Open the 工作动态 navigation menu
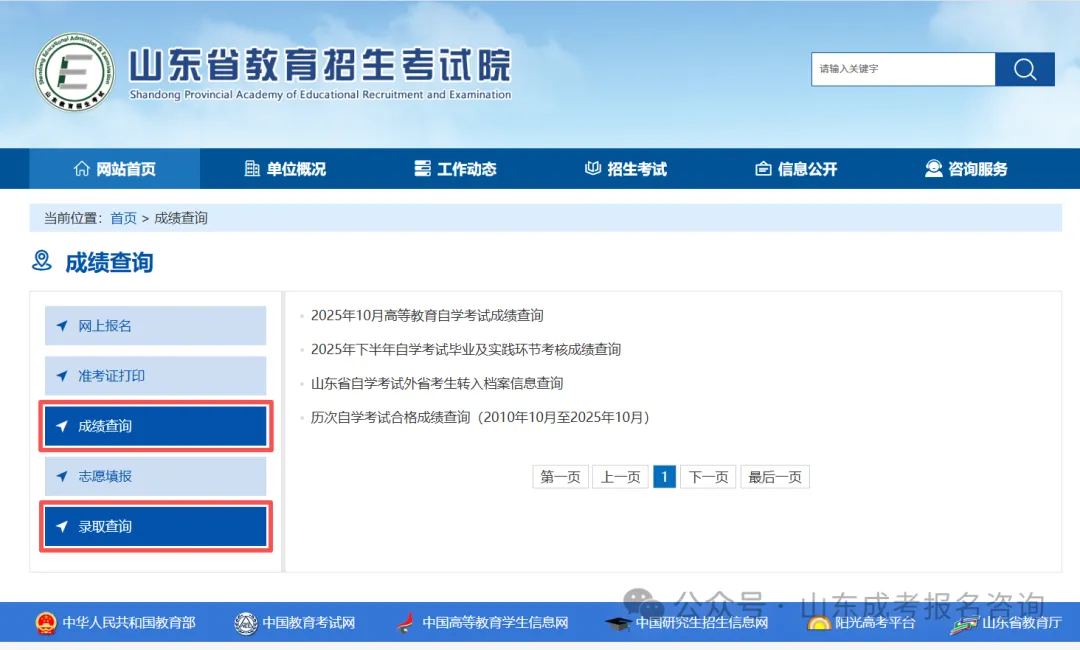The image size is (1080, 650). click(455, 169)
